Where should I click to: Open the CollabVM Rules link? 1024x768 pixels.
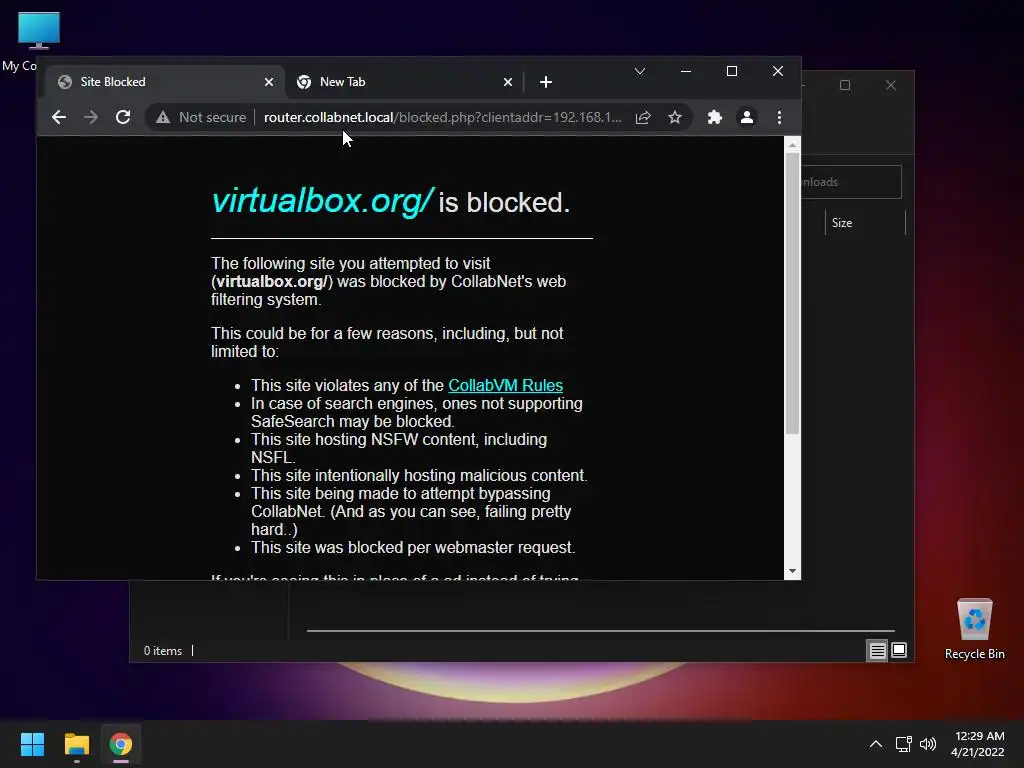pos(505,385)
